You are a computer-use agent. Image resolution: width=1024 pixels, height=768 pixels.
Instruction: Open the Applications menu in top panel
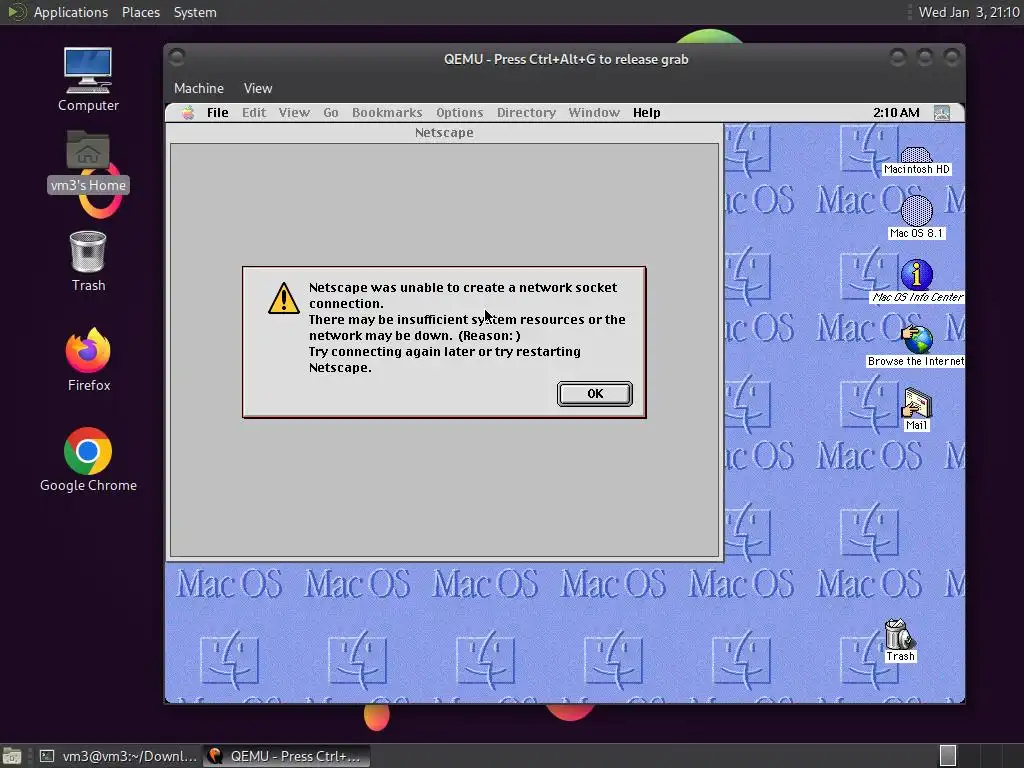coord(71,12)
